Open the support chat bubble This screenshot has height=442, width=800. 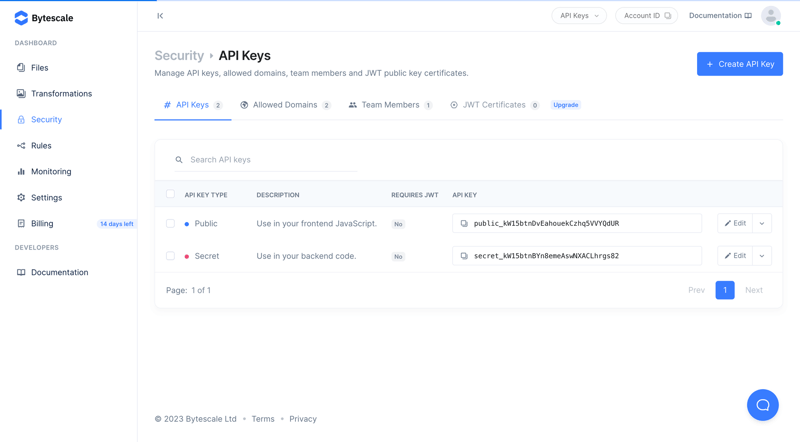[762, 405]
